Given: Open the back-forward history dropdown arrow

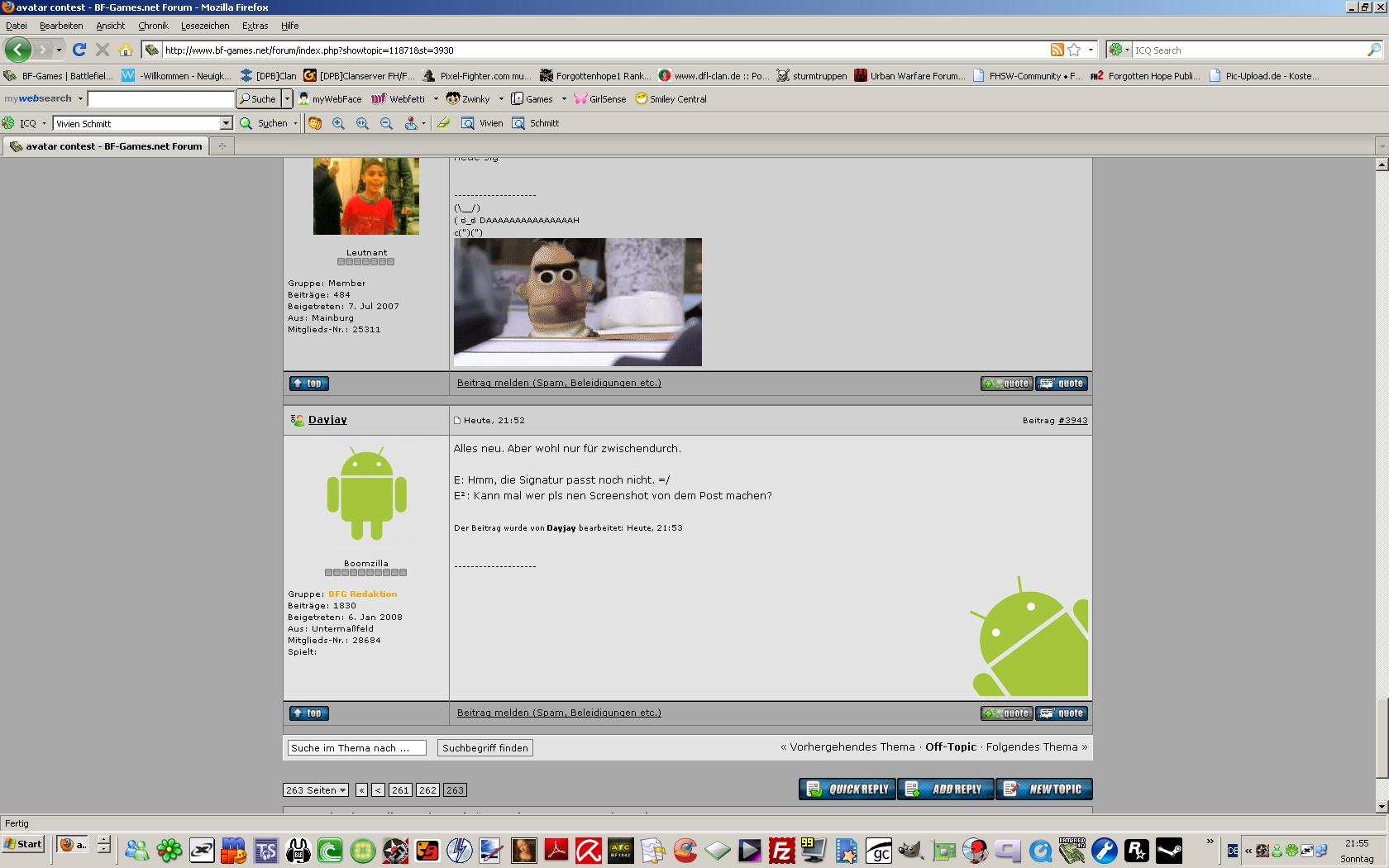Looking at the screenshot, I should pos(59,50).
